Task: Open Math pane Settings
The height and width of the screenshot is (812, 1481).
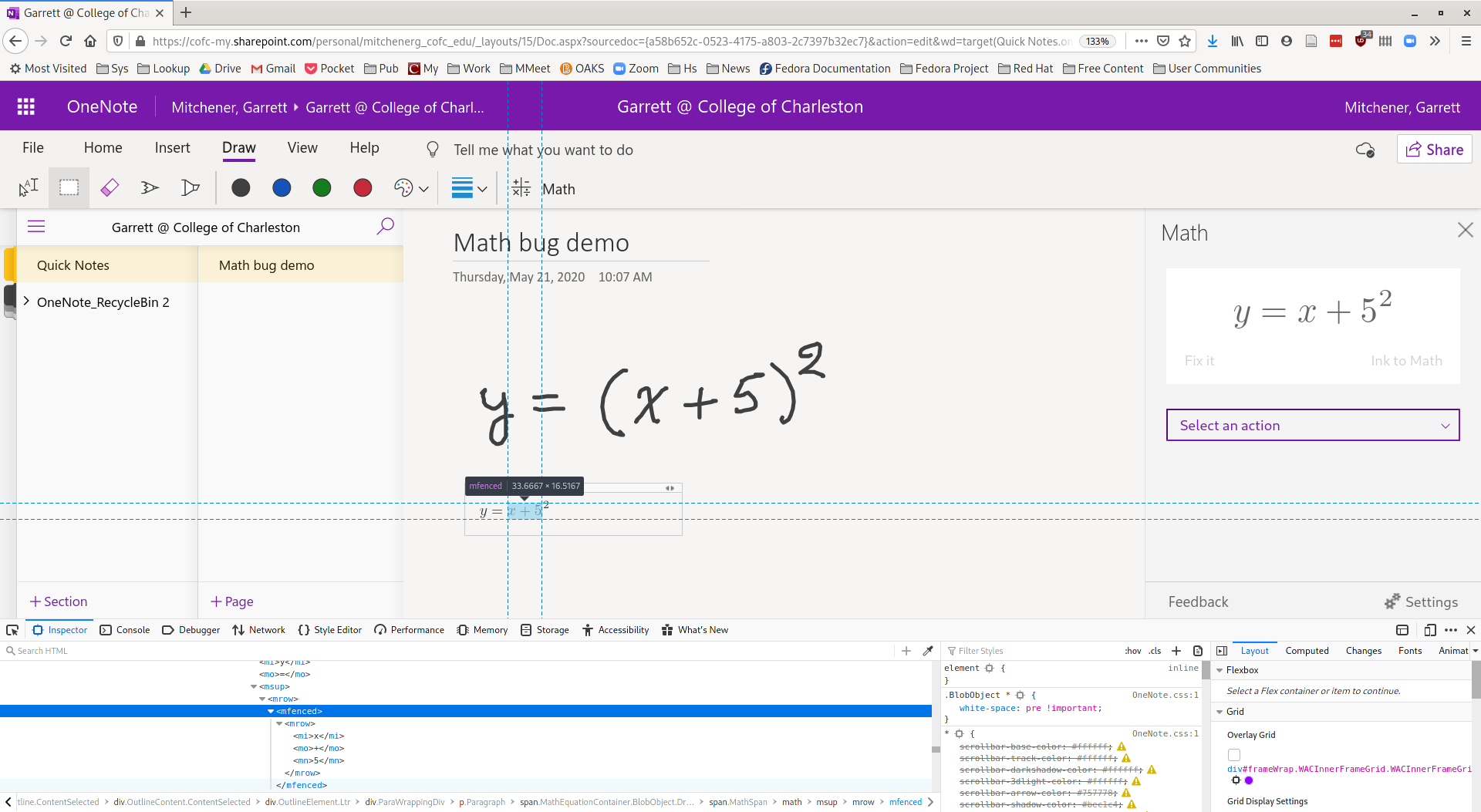Action: point(1421,602)
